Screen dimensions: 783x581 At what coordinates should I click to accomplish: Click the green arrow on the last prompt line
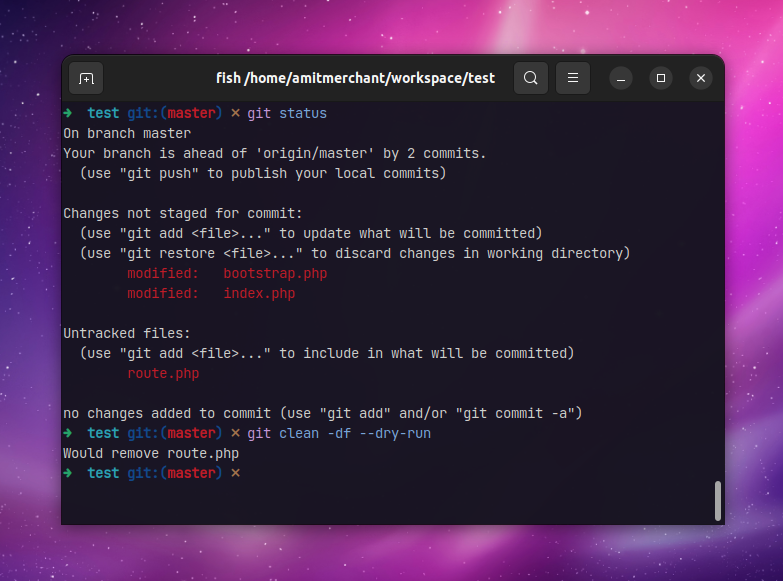click(x=67, y=473)
